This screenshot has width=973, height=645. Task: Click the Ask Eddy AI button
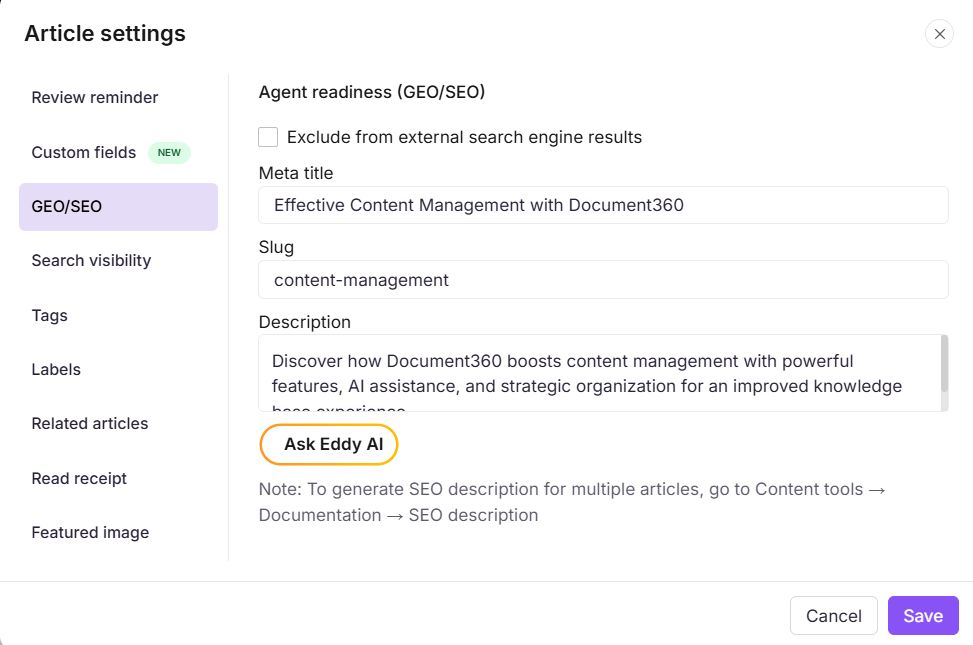329,444
